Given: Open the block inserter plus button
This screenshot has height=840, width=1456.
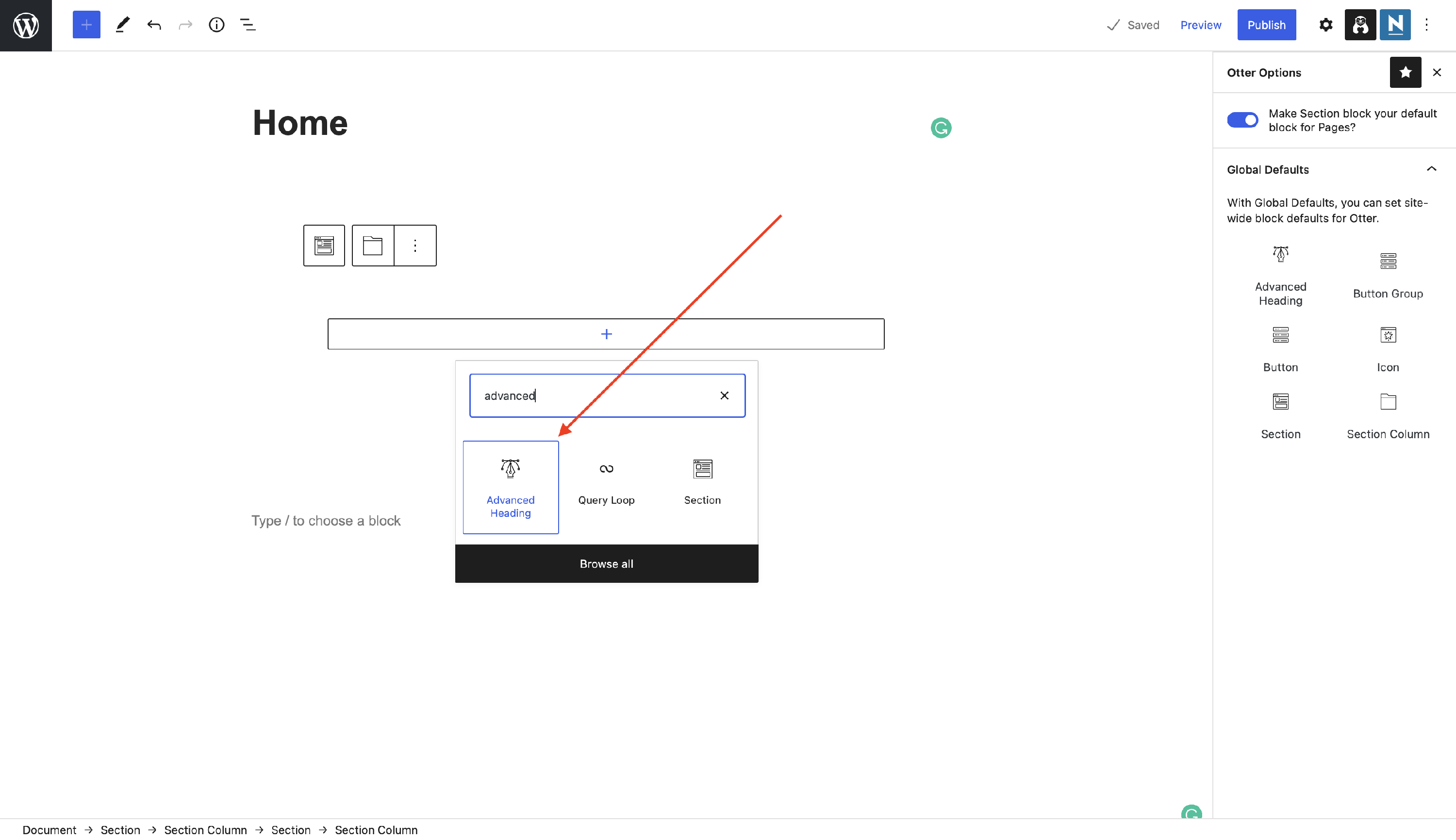Looking at the screenshot, I should 86,25.
